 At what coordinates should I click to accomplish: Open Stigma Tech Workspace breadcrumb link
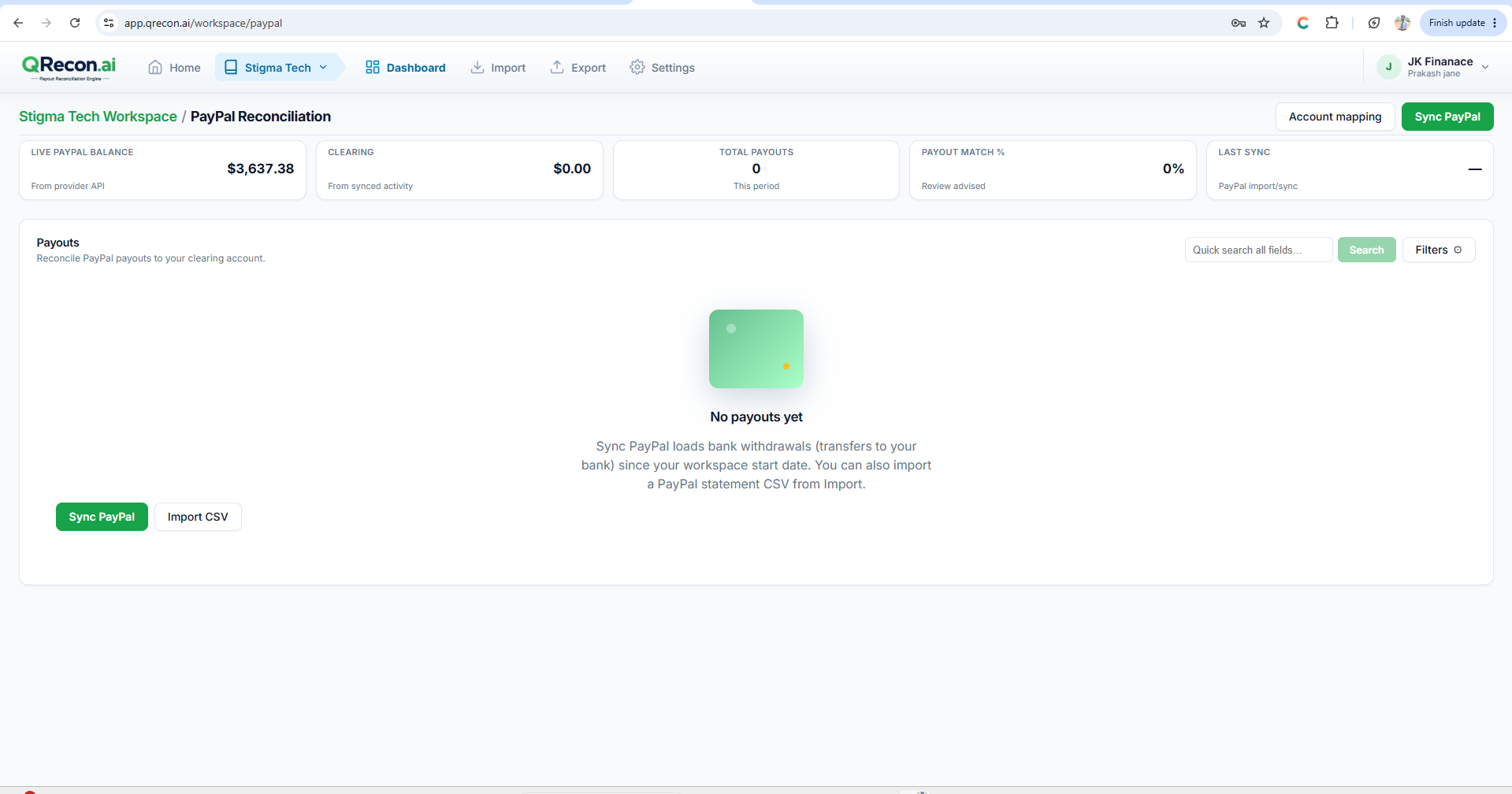pyautogui.click(x=98, y=117)
